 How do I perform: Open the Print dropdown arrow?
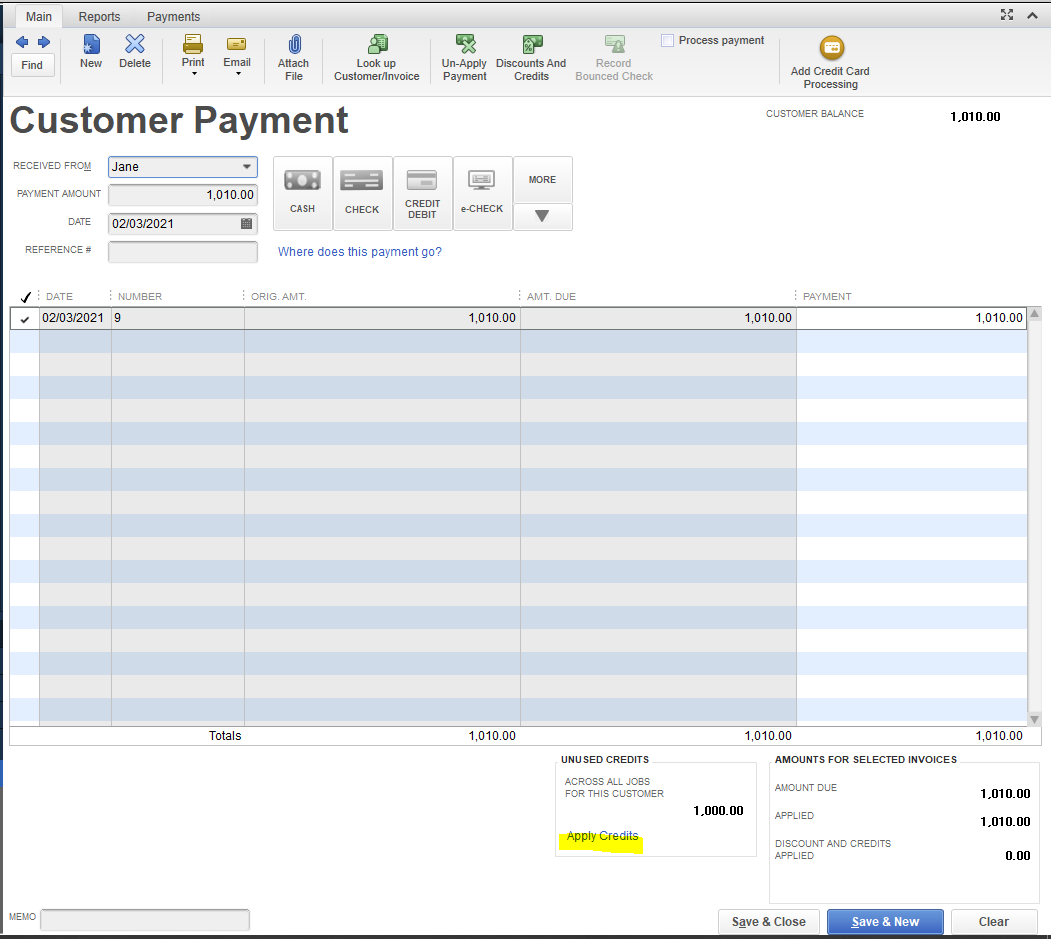click(x=193, y=74)
